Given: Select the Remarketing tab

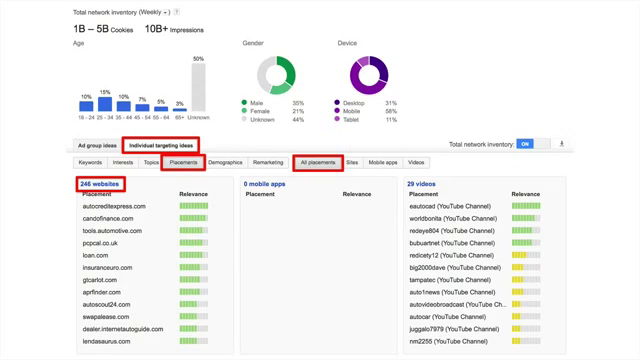Looking at the screenshot, I should tap(268, 162).
